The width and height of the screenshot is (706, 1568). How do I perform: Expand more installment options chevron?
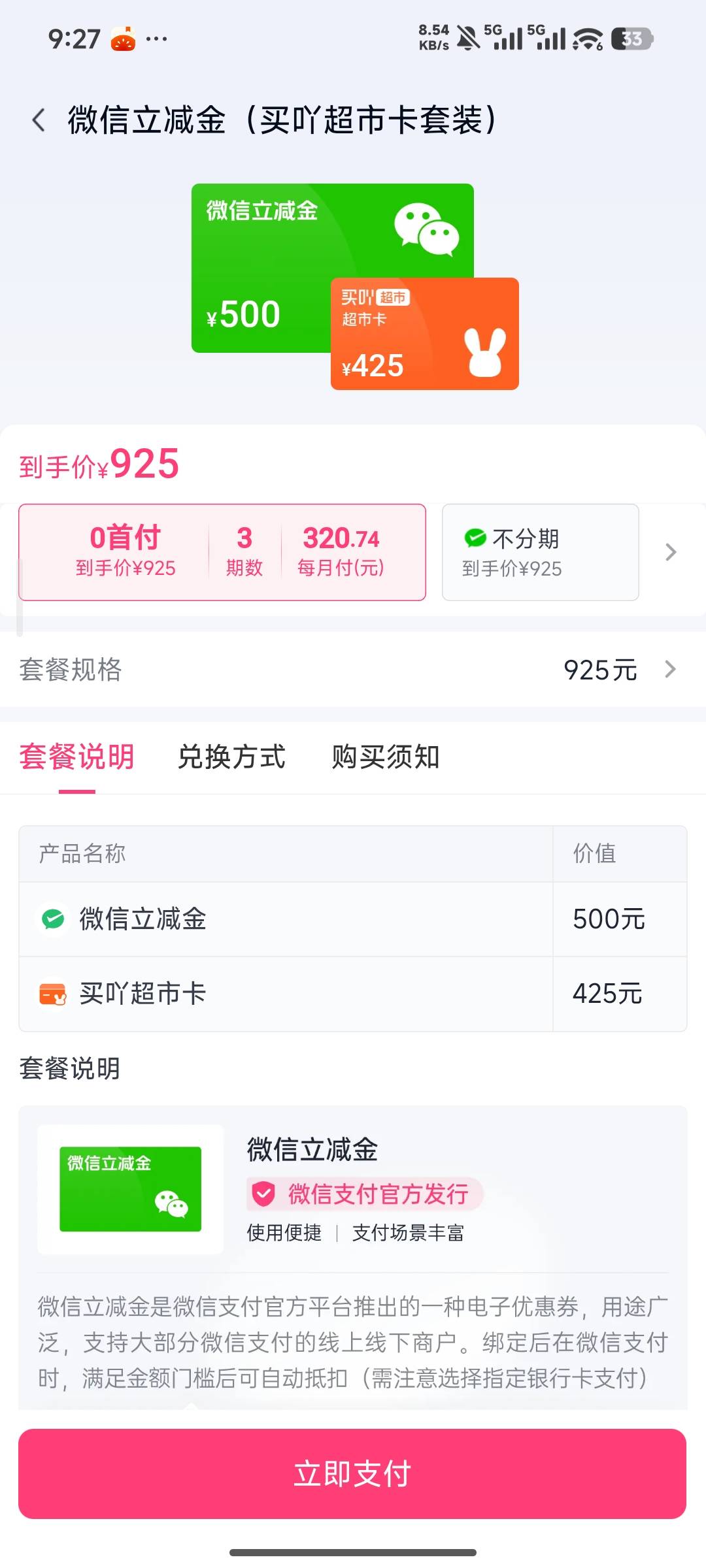(x=671, y=552)
